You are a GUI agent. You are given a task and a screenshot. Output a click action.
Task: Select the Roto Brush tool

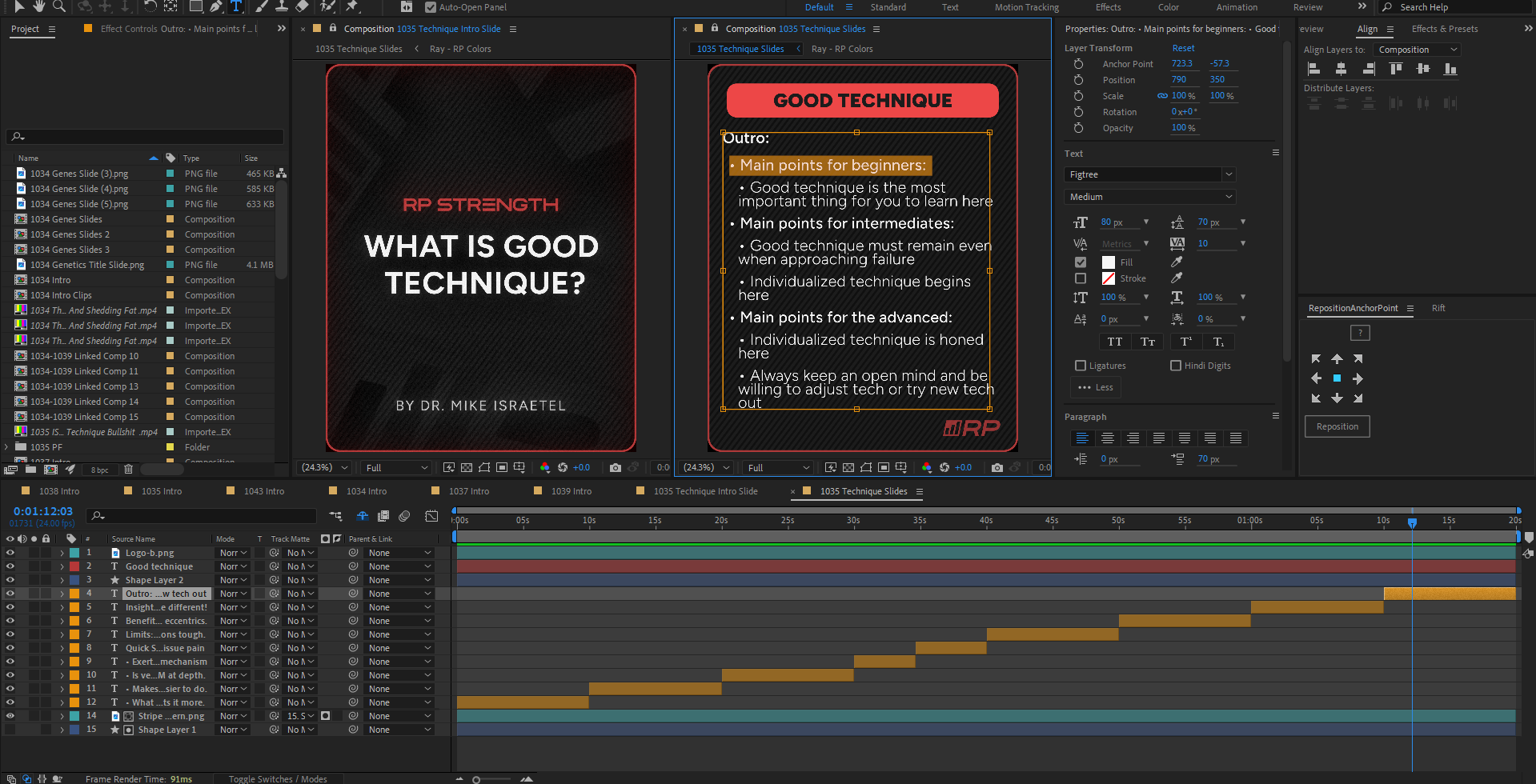click(327, 6)
